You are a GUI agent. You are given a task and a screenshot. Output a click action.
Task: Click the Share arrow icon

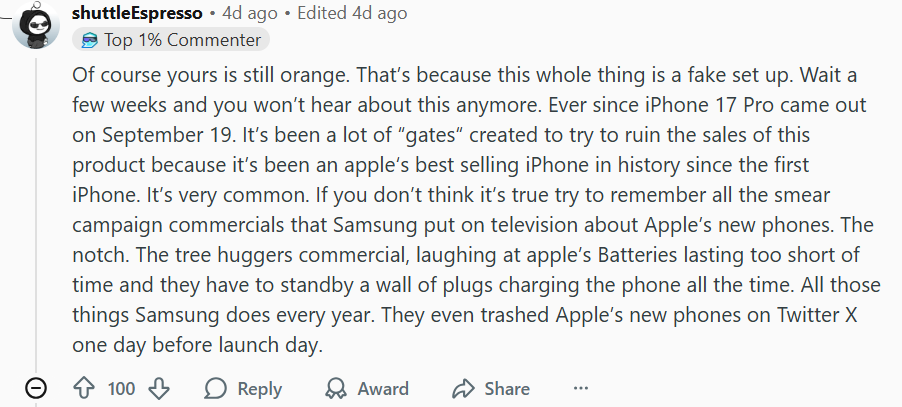[x=463, y=388]
